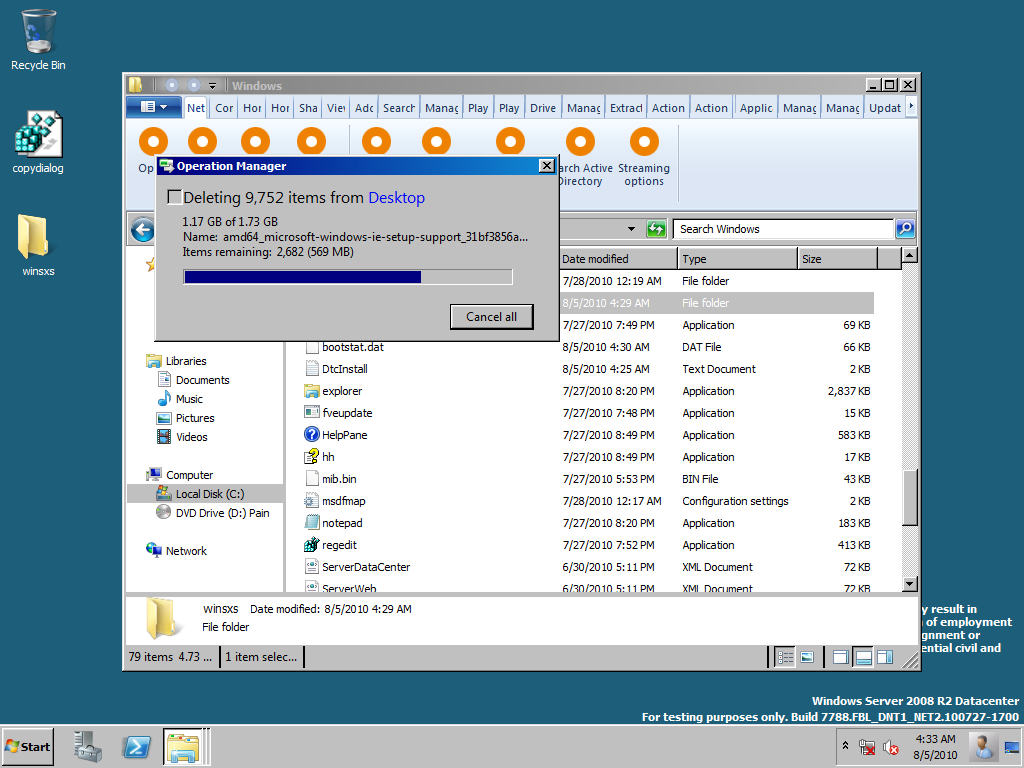Select the copydialog desktop icon
Screen dimensions: 1024x768
point(38,142)
